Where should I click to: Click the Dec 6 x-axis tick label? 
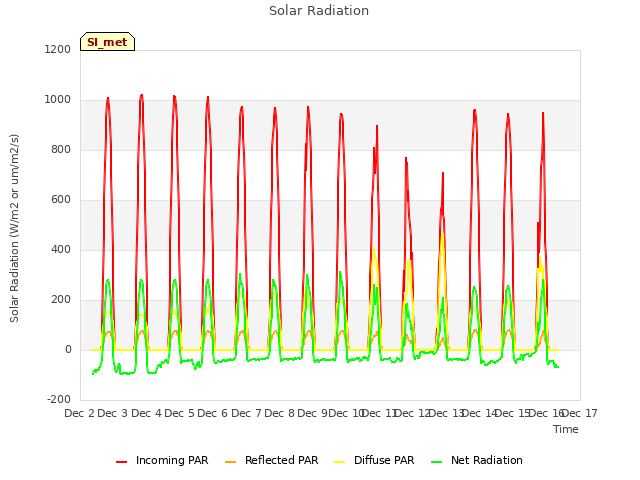(x=213, y=413)
